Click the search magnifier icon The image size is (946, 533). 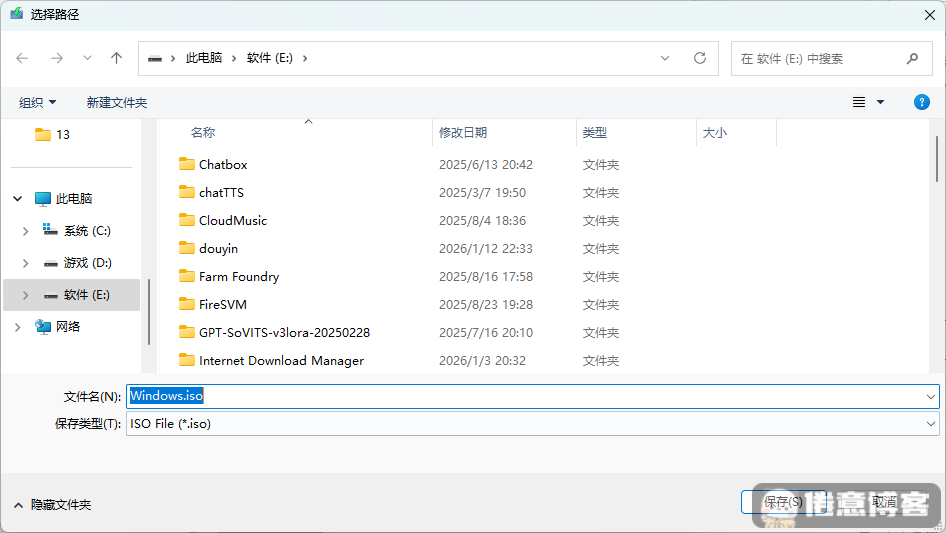click(x=912, y=59)
